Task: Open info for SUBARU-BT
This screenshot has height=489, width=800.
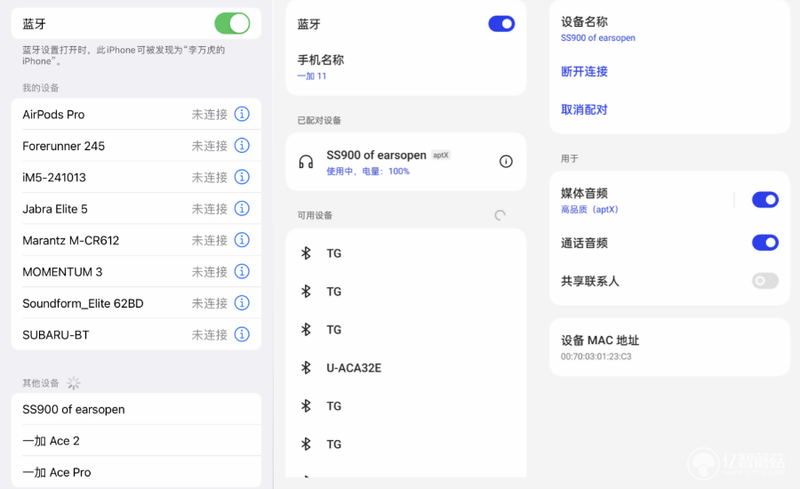Action: coord(242,334)
